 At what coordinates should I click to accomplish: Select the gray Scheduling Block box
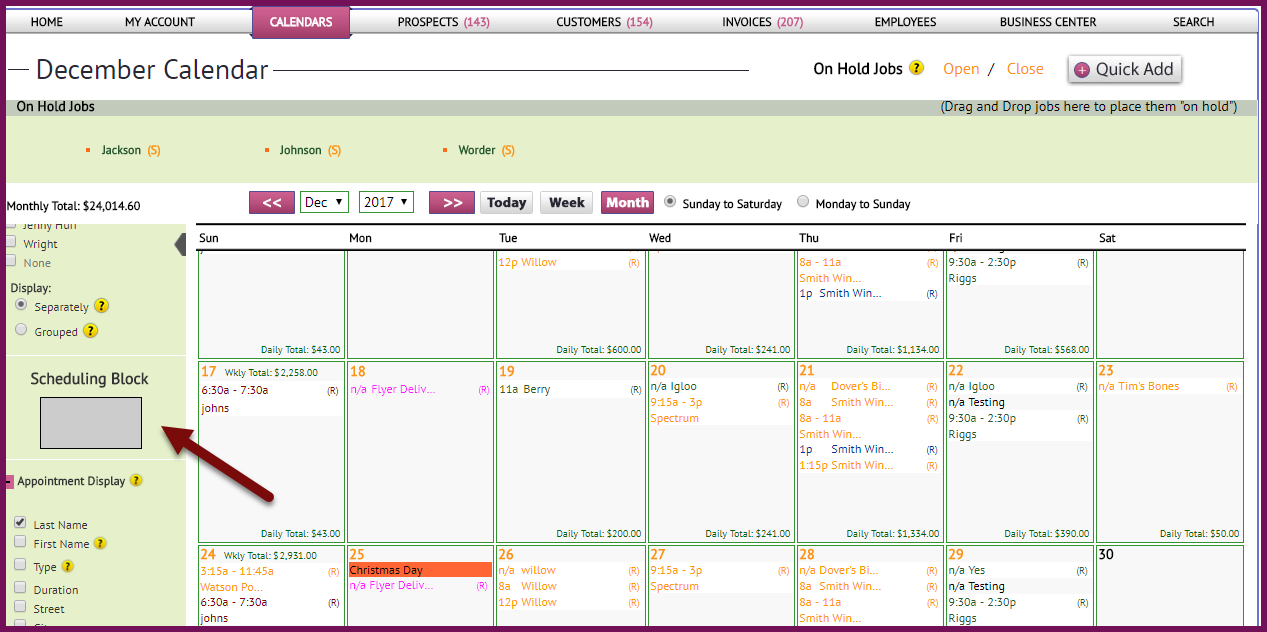(91, 423)
